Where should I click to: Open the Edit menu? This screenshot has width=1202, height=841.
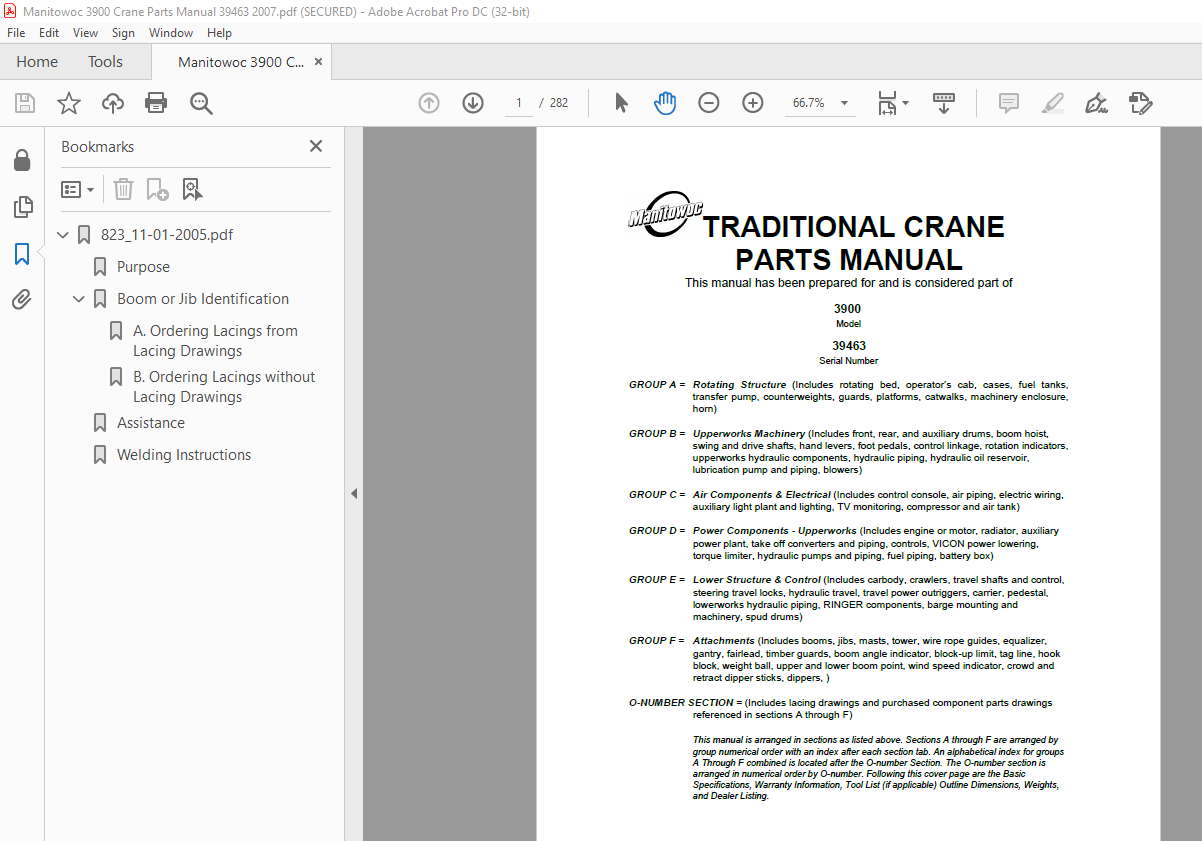coord(49,33)
